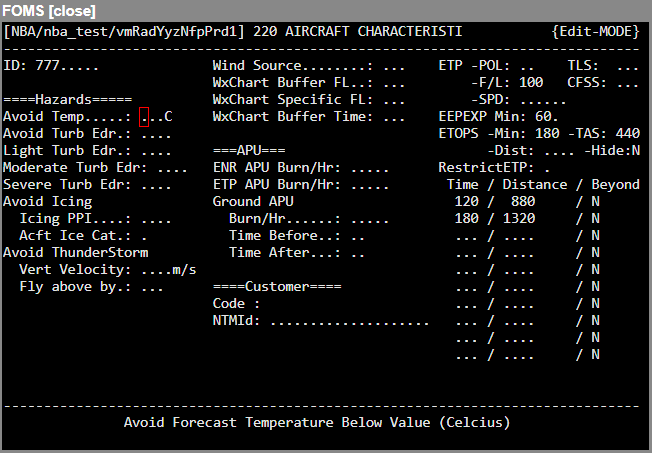Click the 220 AIRCRAFT CHARACTERISTI title
The height and width of the screenshot is (453, 652).
click(x=358, y=32)
